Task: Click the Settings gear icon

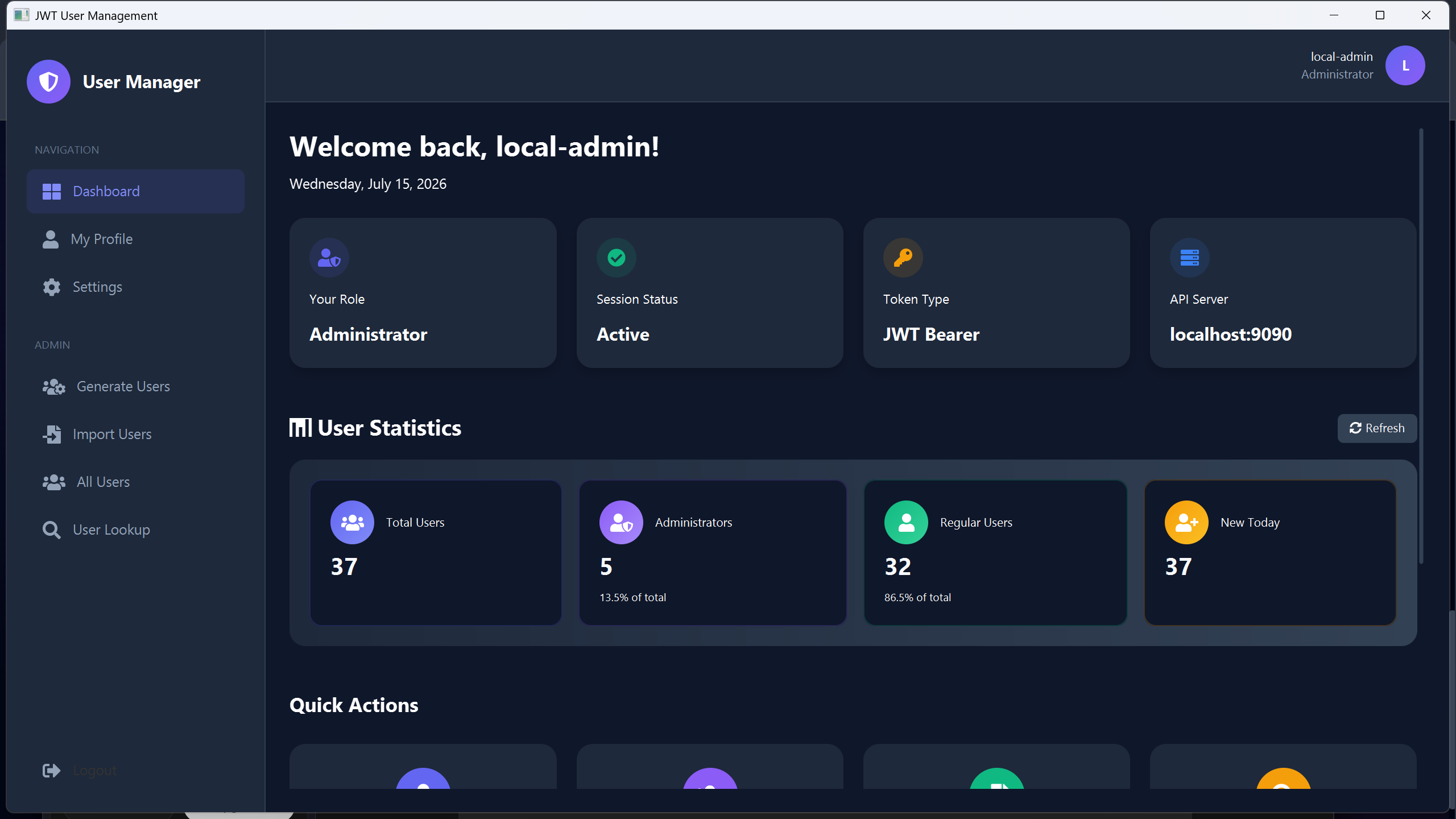Action: click(x=52, y=287)
